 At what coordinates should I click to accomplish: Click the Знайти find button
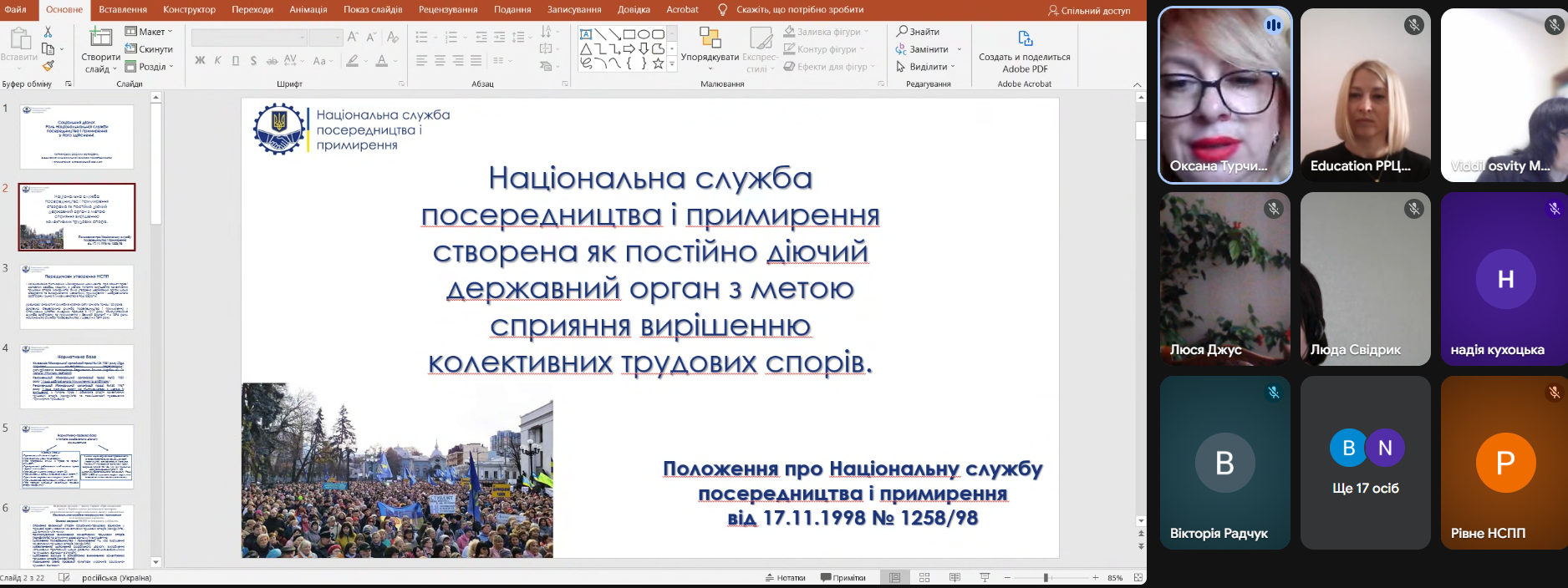919,32
